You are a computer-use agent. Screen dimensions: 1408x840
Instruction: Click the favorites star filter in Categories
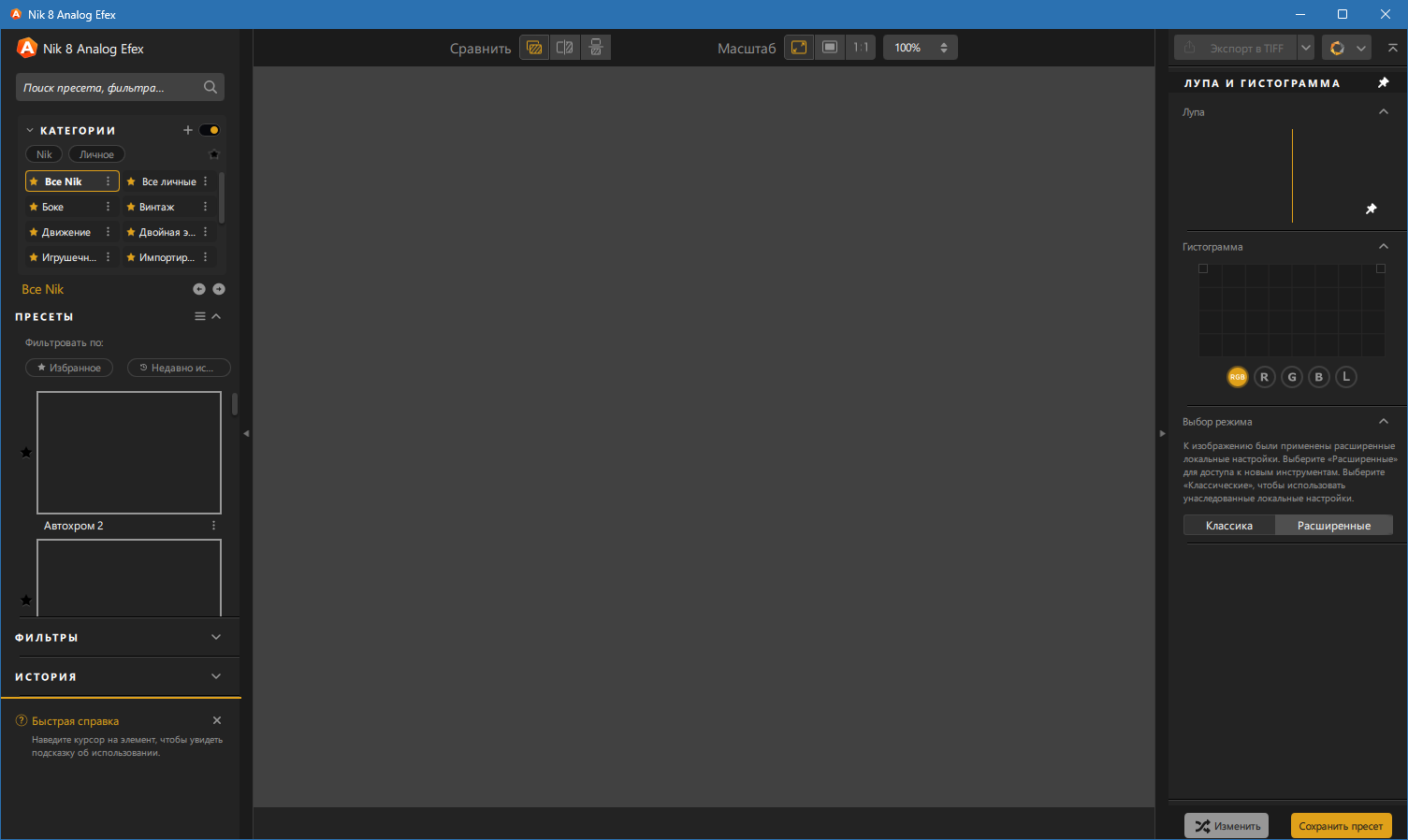pos(214,154)
